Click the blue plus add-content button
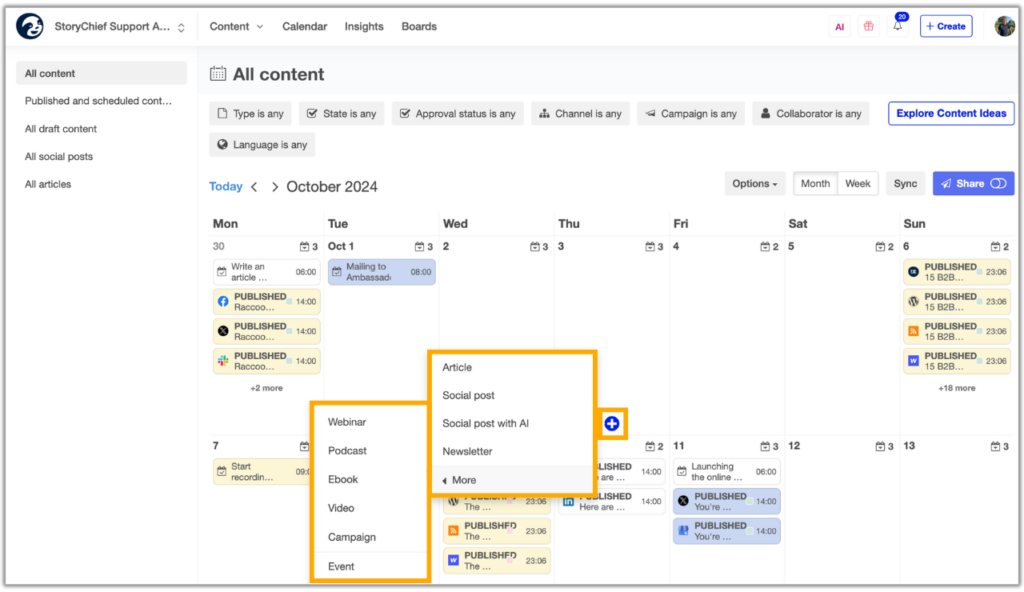 click(611, 423)
